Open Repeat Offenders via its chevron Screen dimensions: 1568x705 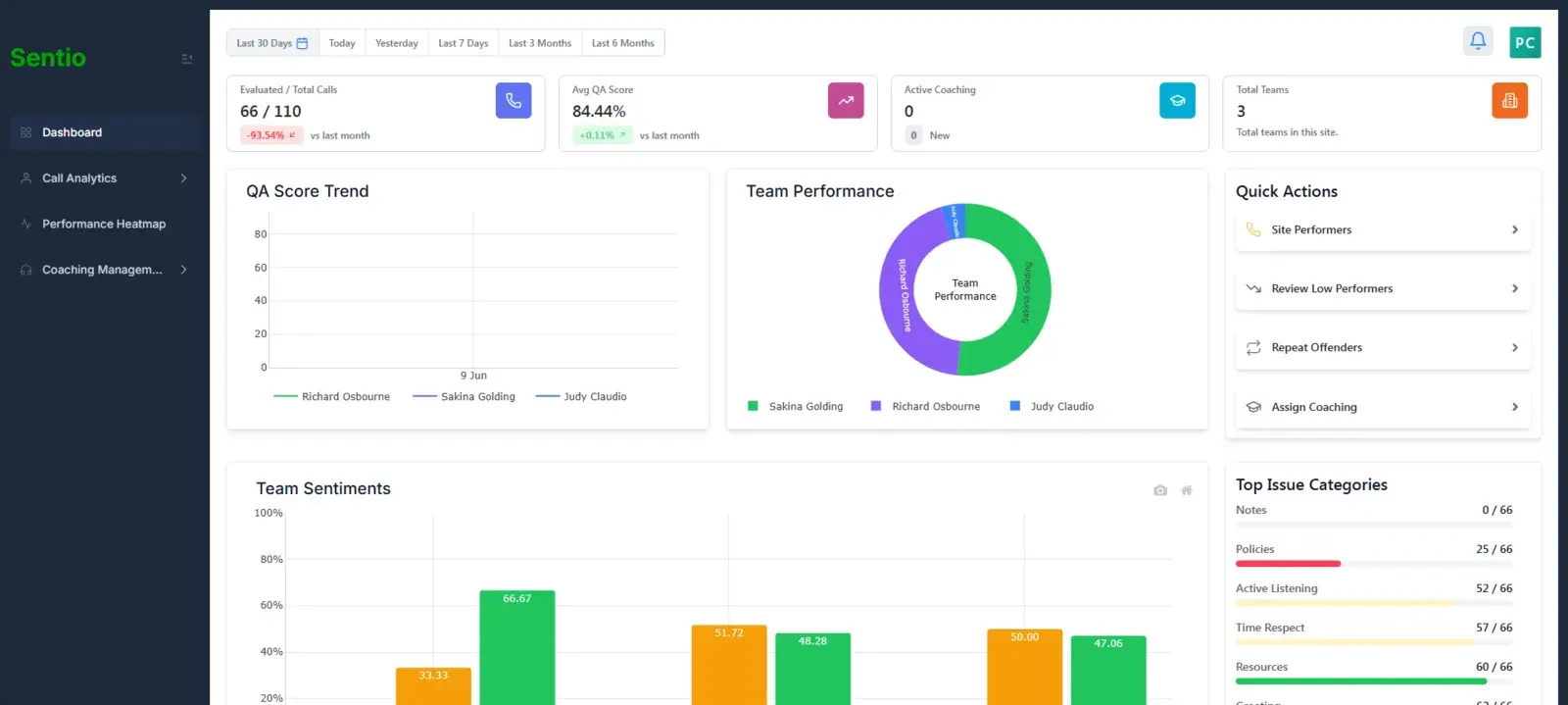tap(1515, 348)
